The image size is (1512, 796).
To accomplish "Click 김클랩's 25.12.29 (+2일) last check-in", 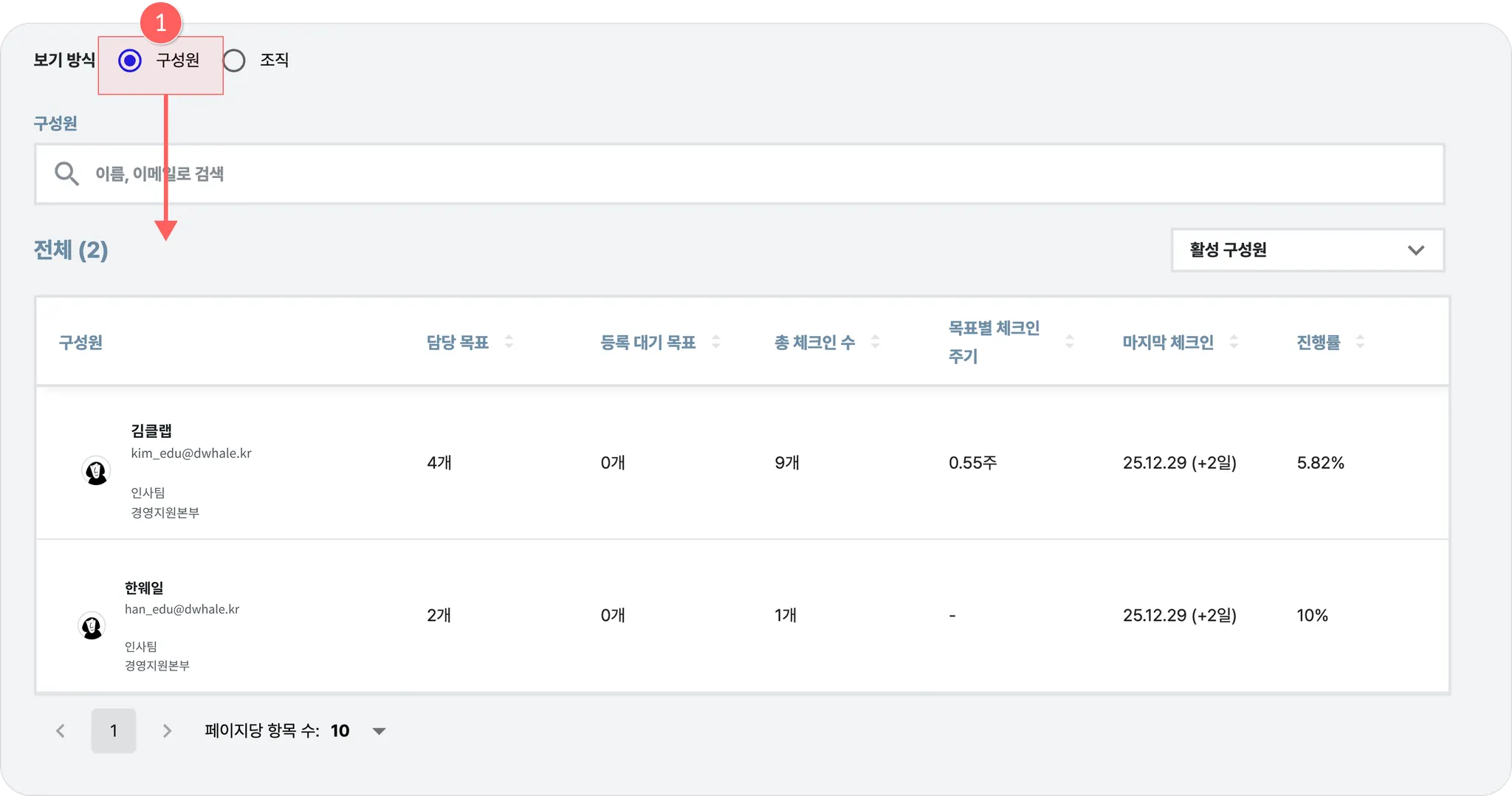I will tap(1180, 463).
